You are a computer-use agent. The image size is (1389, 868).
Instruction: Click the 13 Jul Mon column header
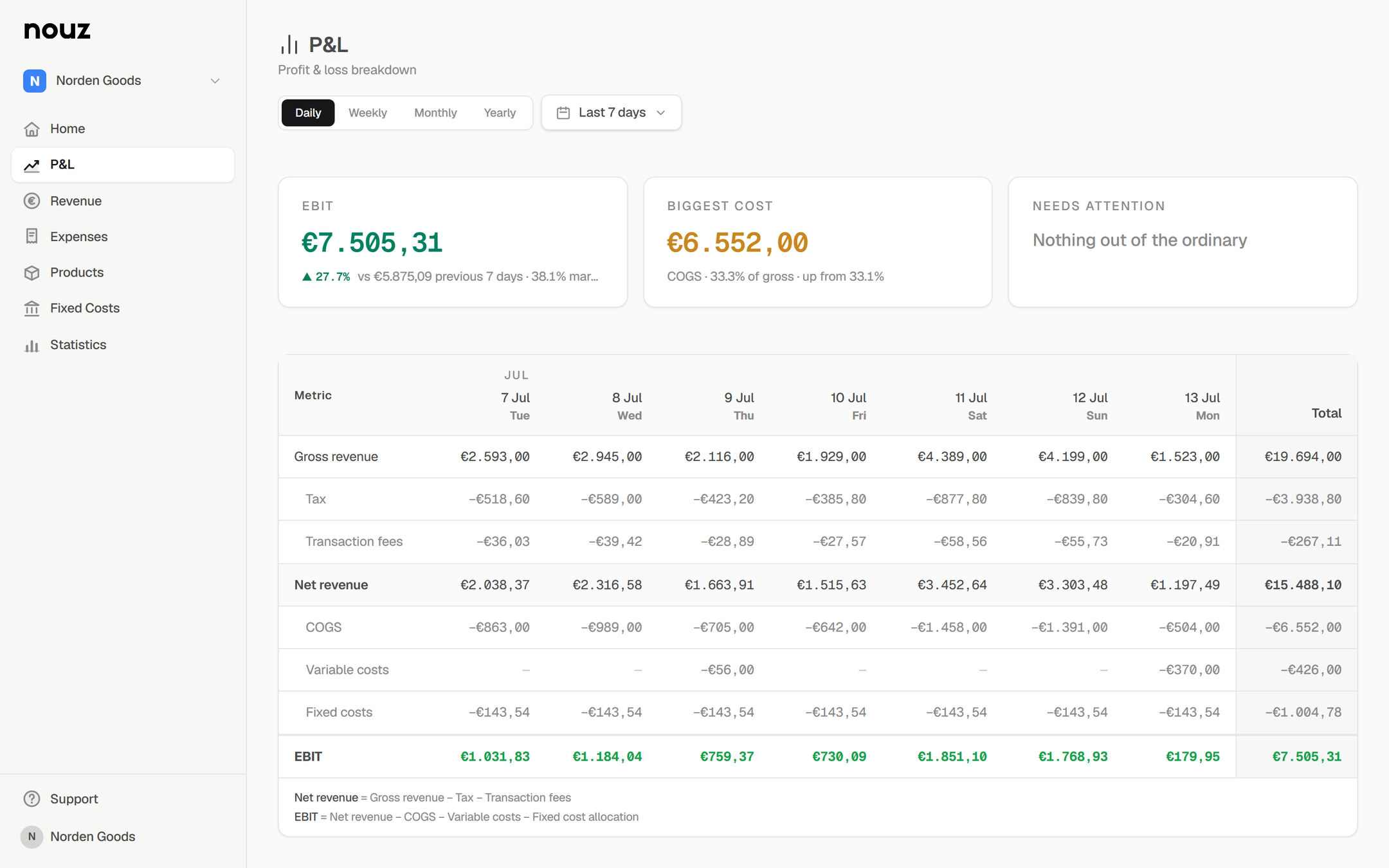coord(1202,406)
